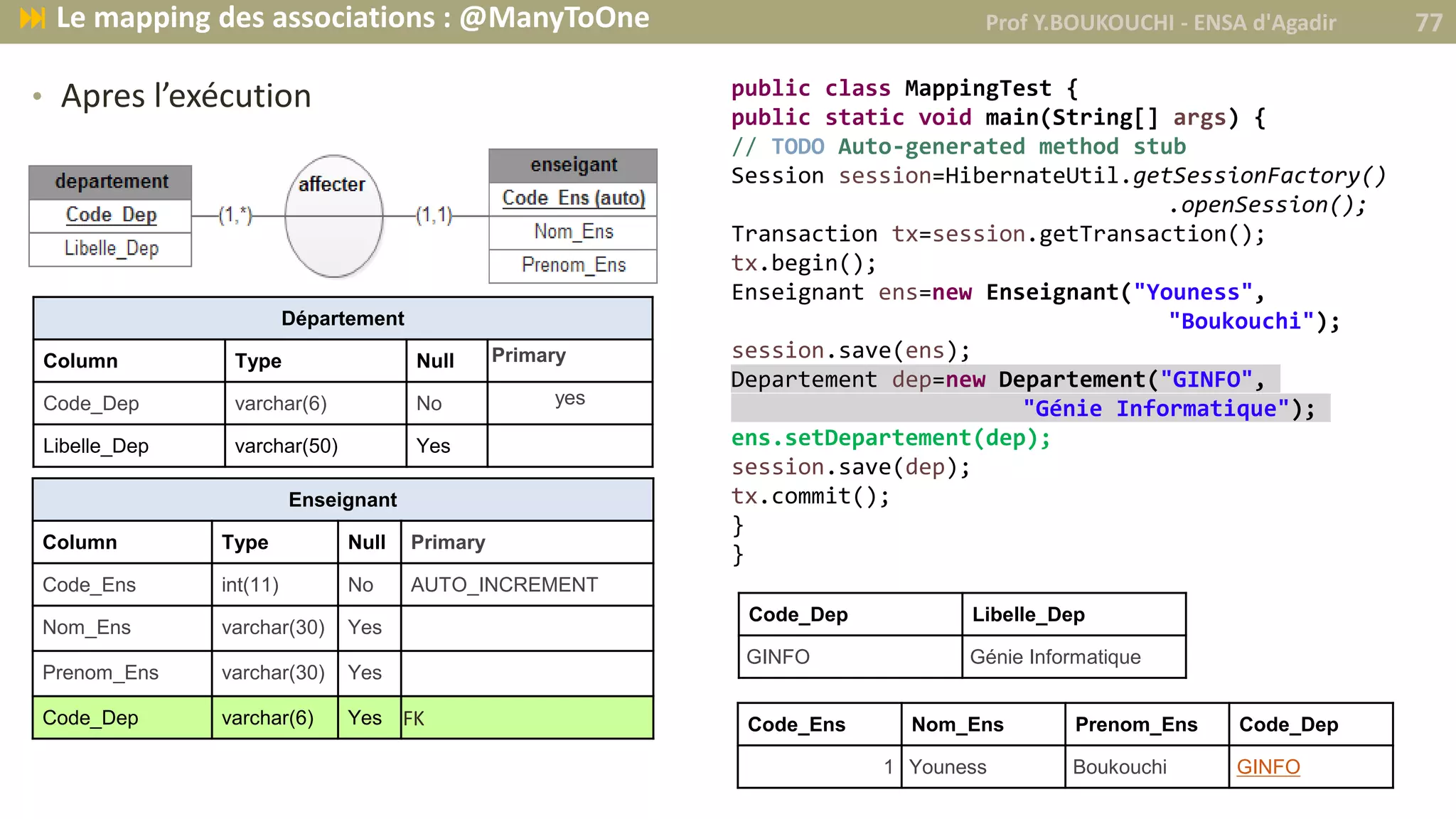
Task: Click 'varchar(50)' type cell
Action: click(x=316, y=446)
